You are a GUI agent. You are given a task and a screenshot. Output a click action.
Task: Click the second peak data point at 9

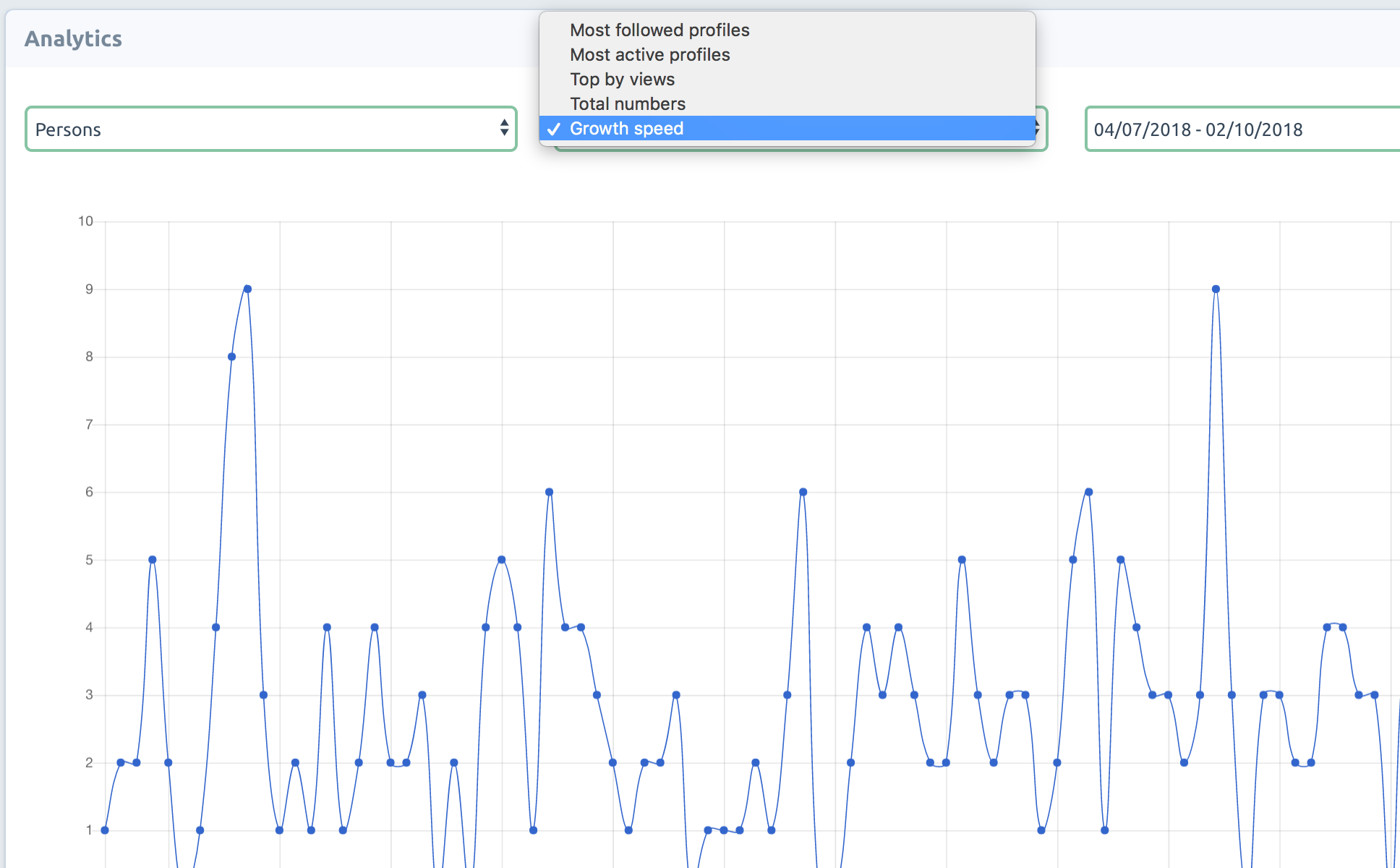coord(1216,289)
